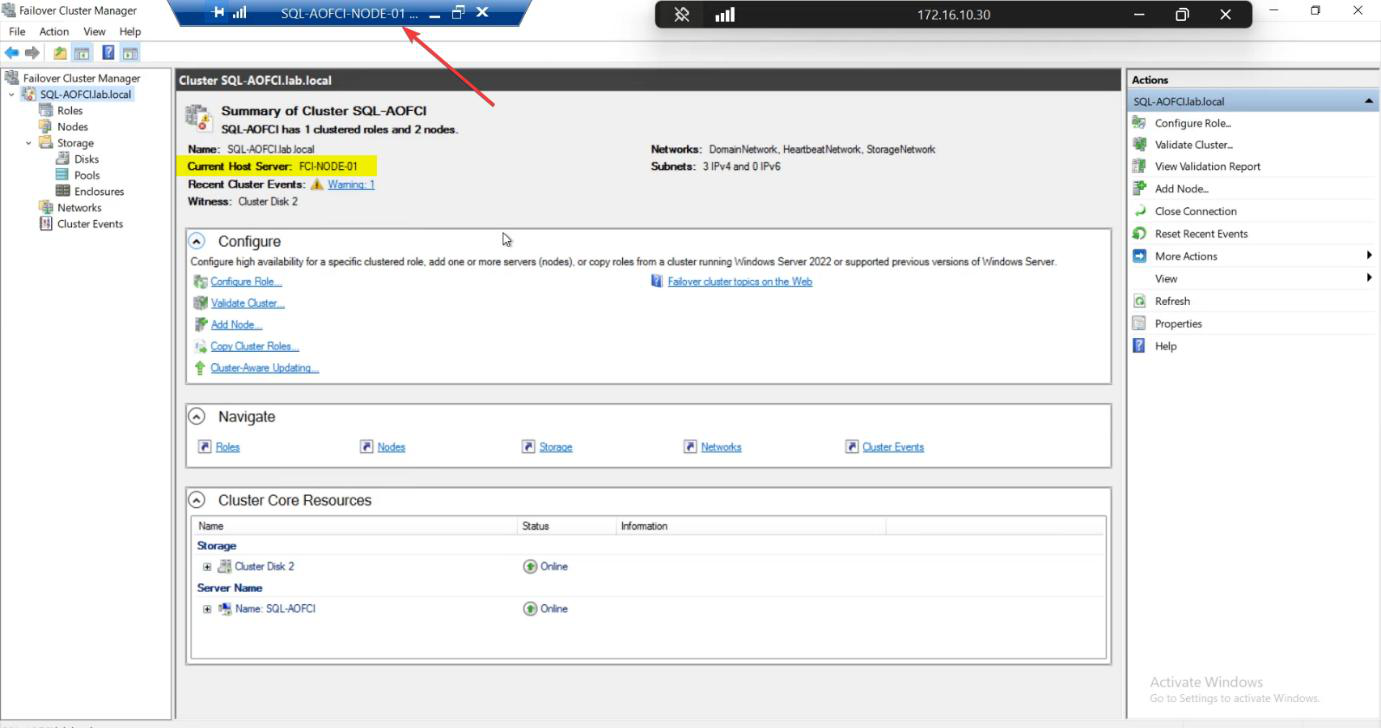Click the Validate Cluster... link in Configure section
The width and height of the screenshot is (1381, 728).
click(x=247, y=303)
